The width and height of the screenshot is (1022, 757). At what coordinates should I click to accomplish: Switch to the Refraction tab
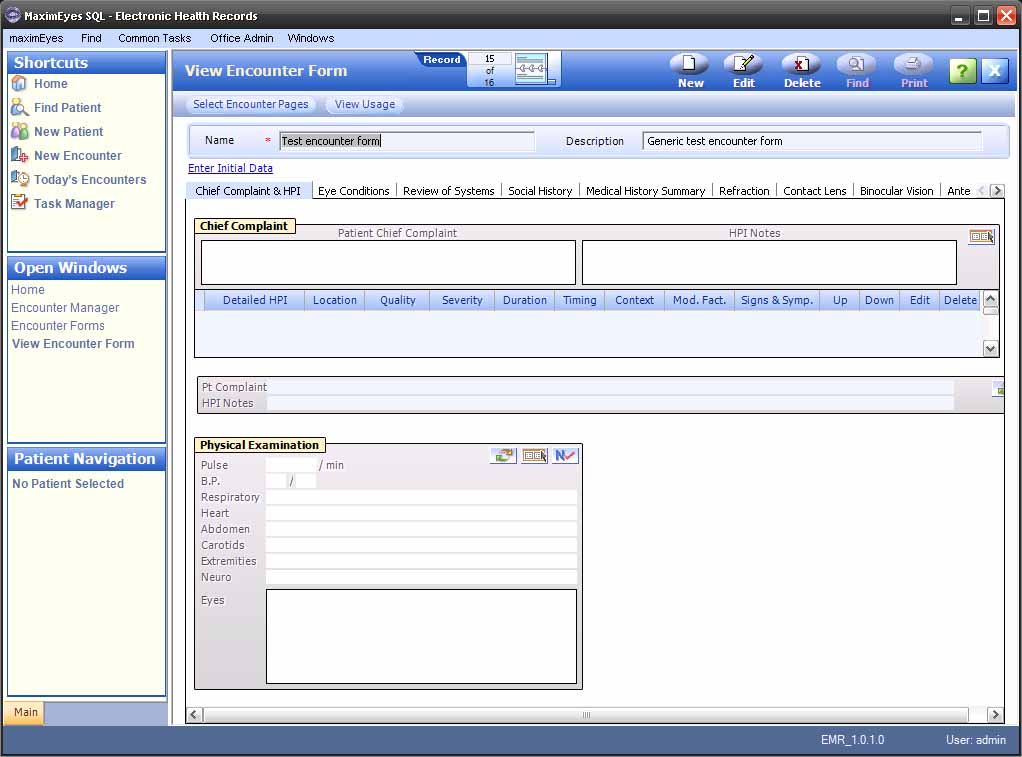(744, 191)
